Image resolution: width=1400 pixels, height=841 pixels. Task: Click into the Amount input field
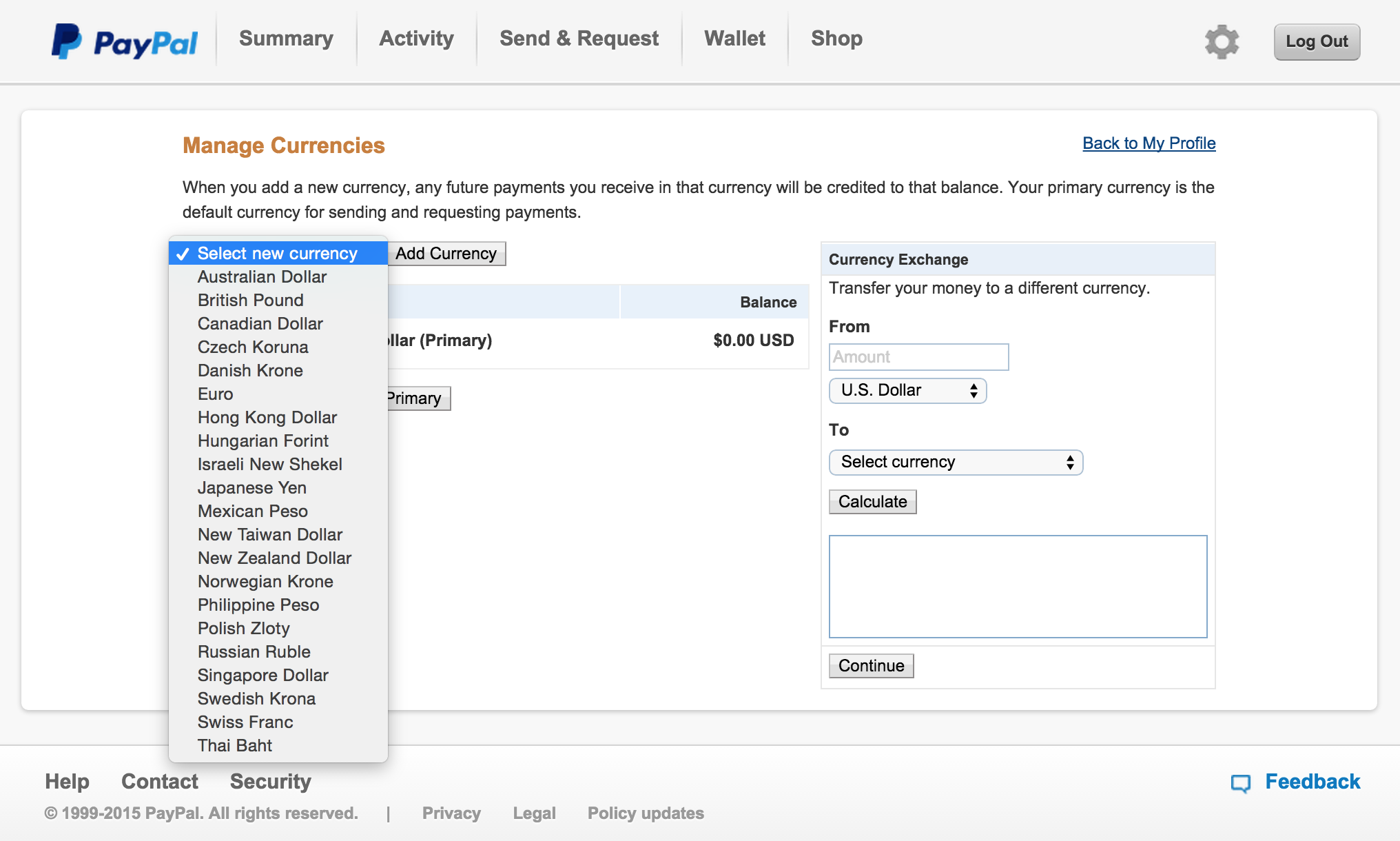click(918, 357)
